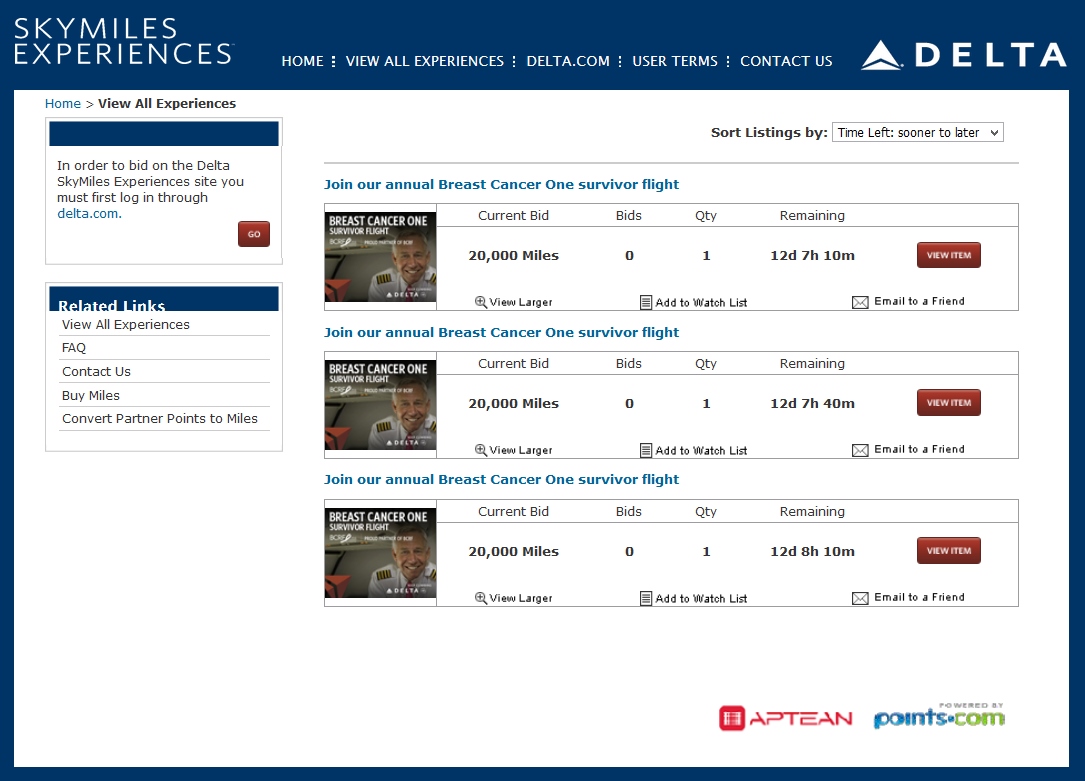Open the FAQ related link
Screen dimensions: 1085x781
(74, 348)
